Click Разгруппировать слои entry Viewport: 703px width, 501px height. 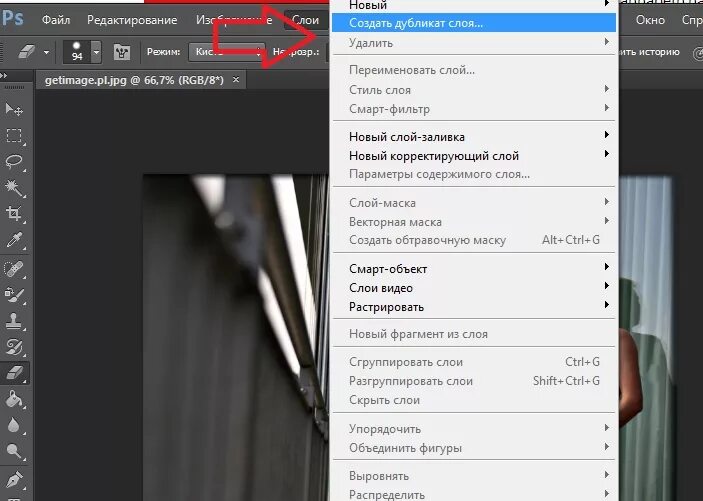474,381
